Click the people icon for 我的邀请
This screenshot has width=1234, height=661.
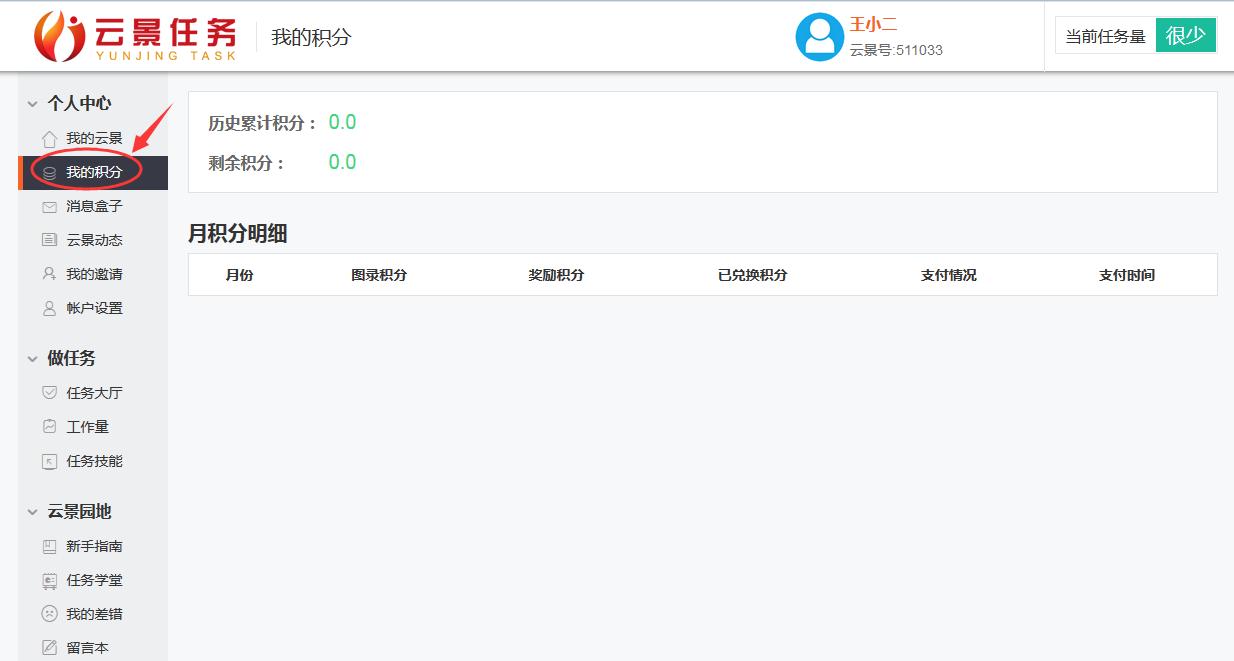pyautogui.click(x=47, y=274)
